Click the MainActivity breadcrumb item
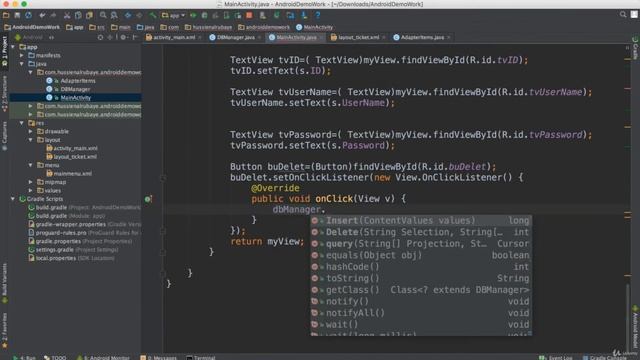 [x=314, y=27]
